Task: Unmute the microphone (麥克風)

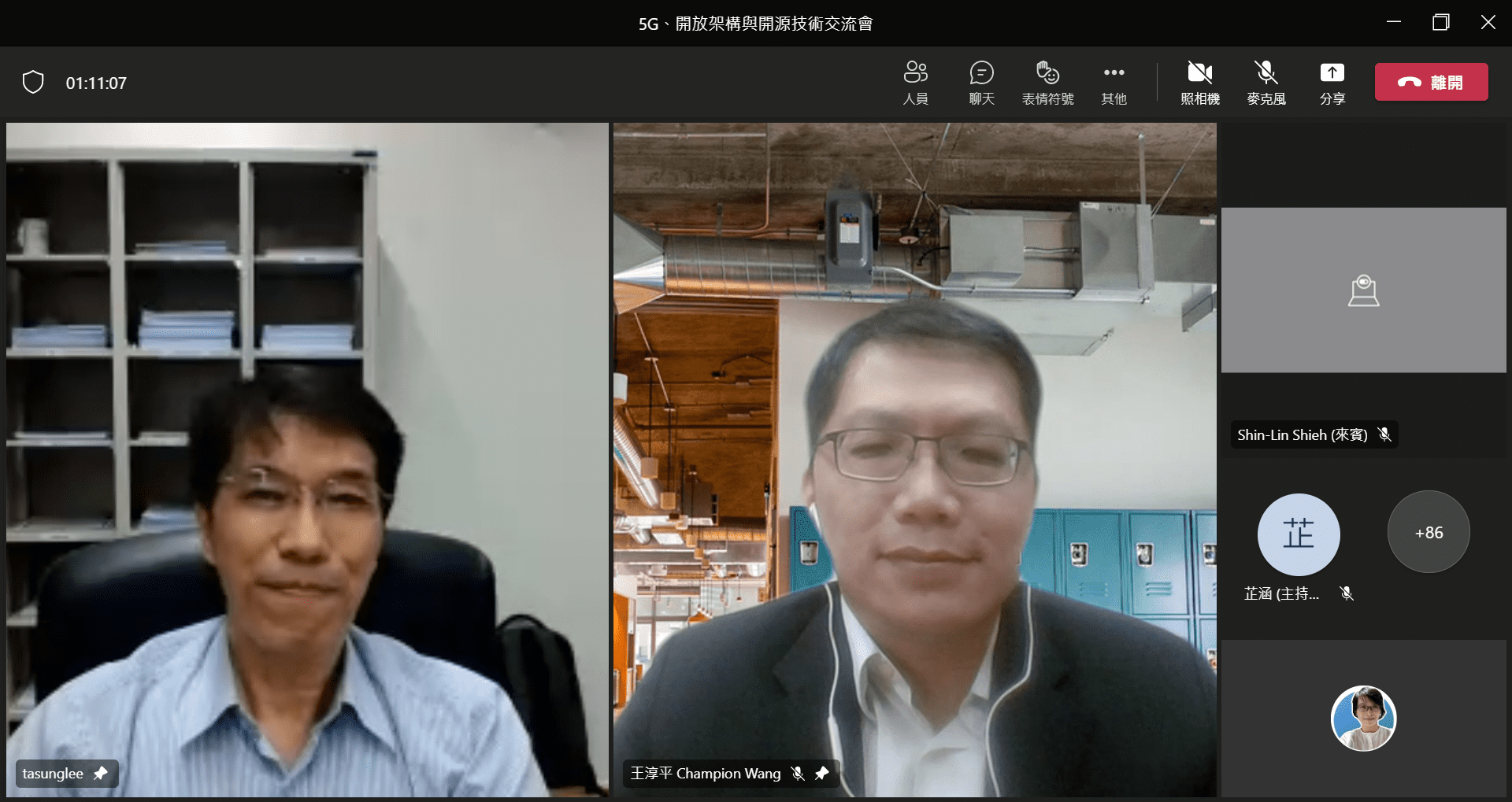Action: [x=1266, y=83]
